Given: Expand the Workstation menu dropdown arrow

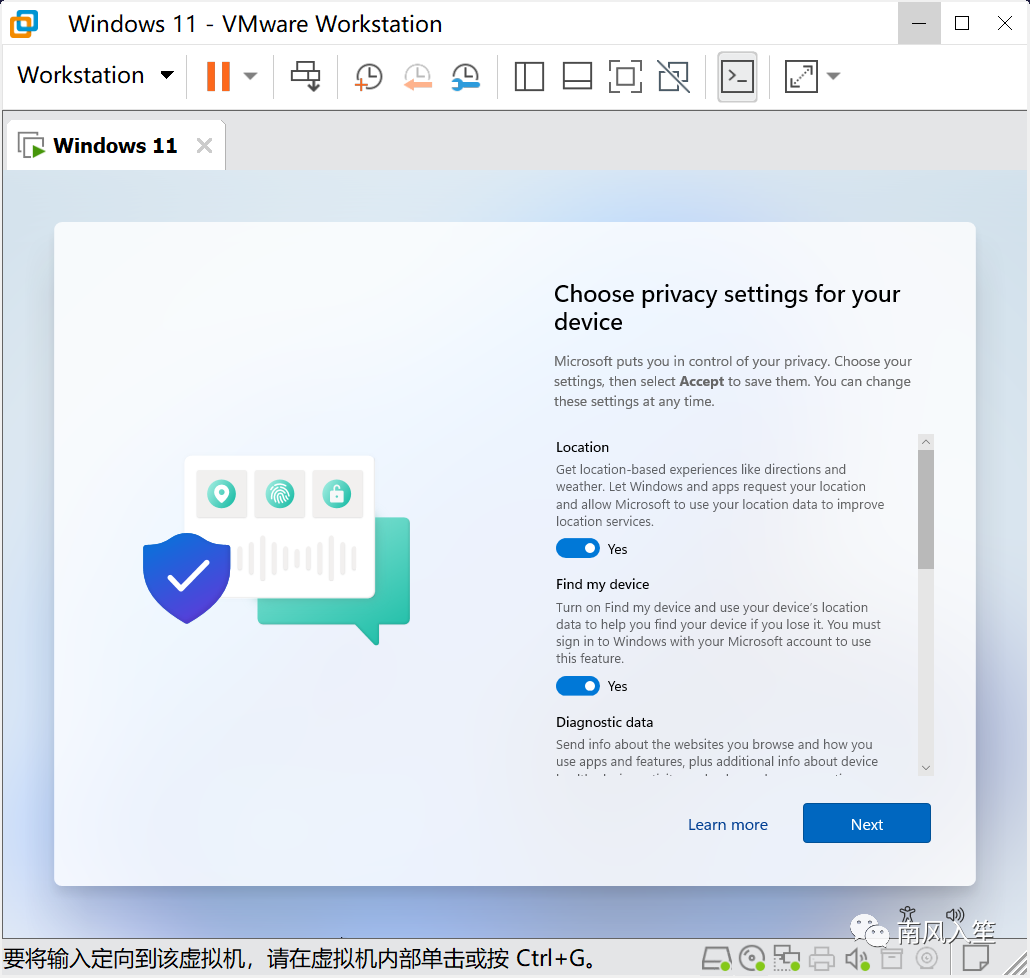Looking at the screenshot, I should [168, 76].
